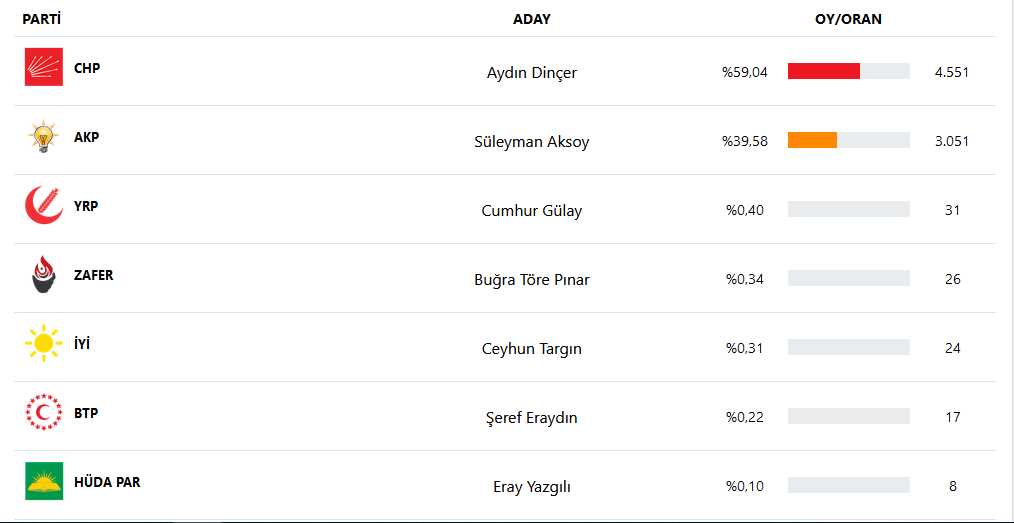The image size is (1014, 523).
Task: Click the PARTİ column header
Action: coord(43,19)
